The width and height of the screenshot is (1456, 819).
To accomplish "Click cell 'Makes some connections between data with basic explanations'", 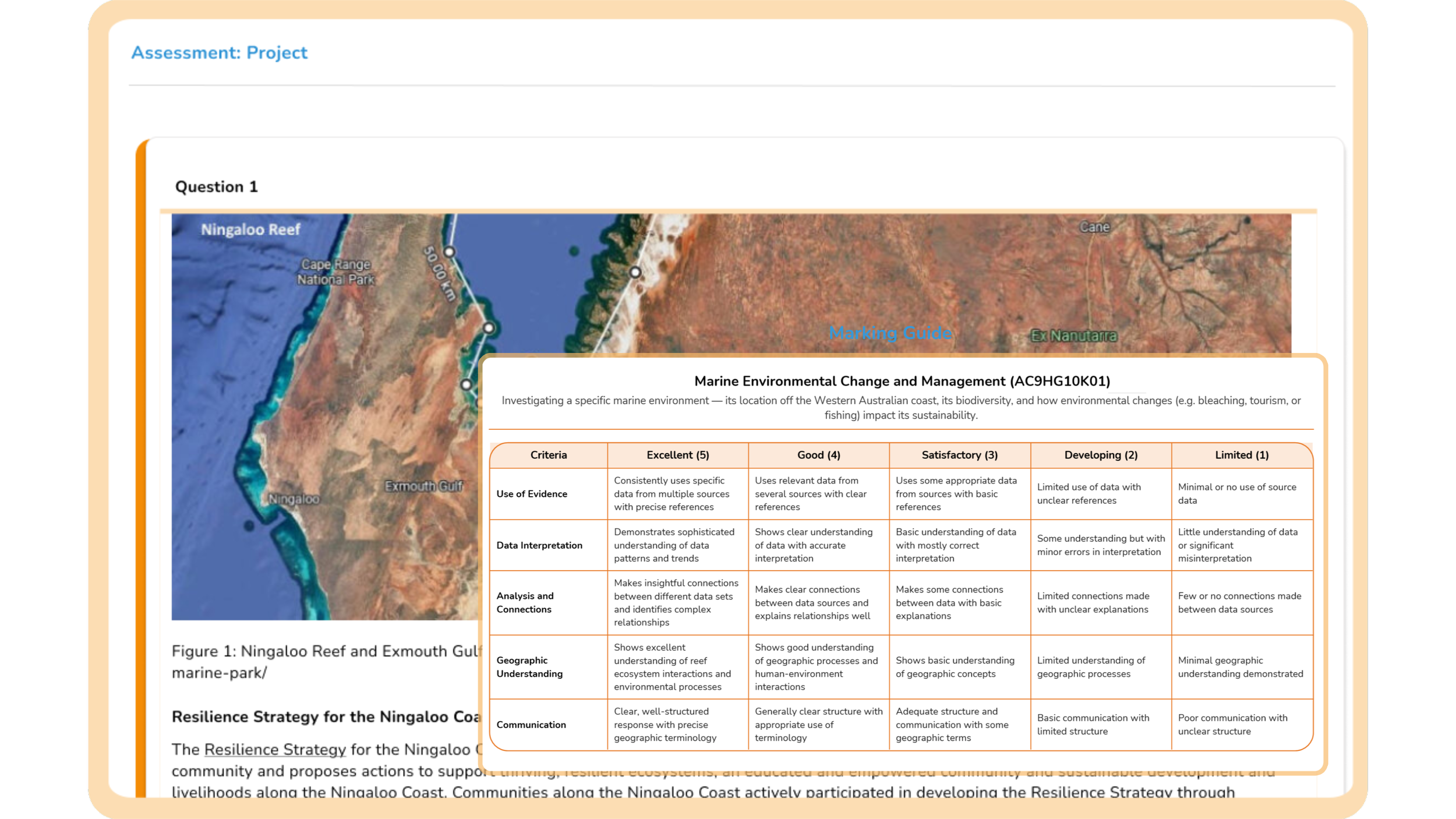I will (960, 602).
